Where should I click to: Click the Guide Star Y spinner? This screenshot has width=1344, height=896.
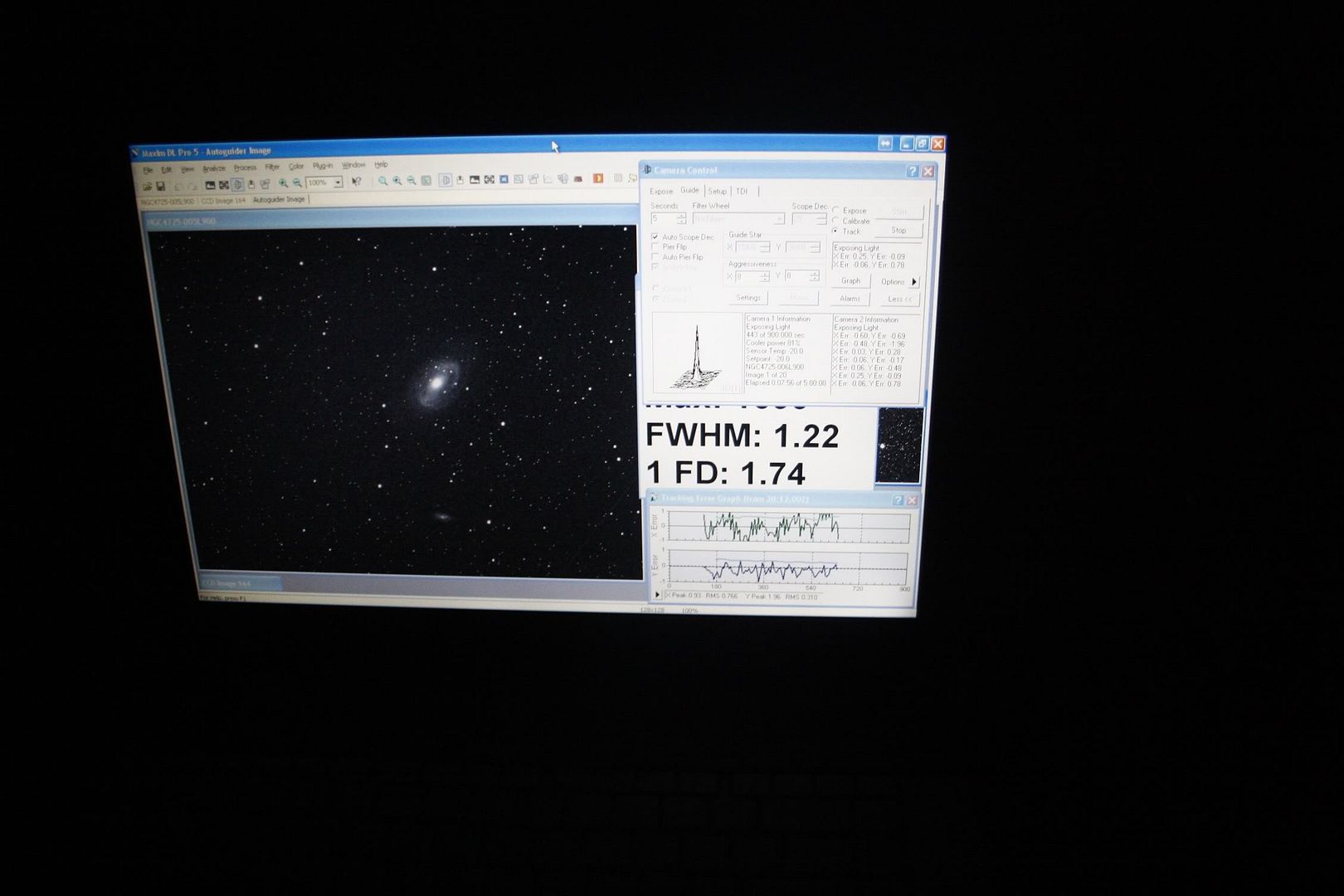coord(803,248)
